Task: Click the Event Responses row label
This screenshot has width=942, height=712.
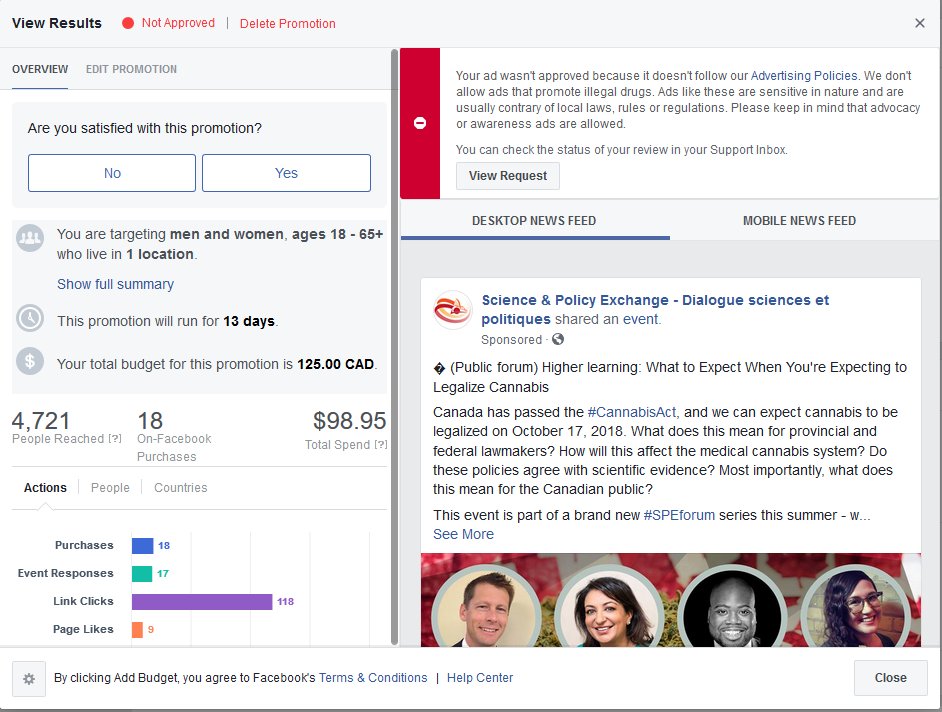Action: (x=65, y=573)
